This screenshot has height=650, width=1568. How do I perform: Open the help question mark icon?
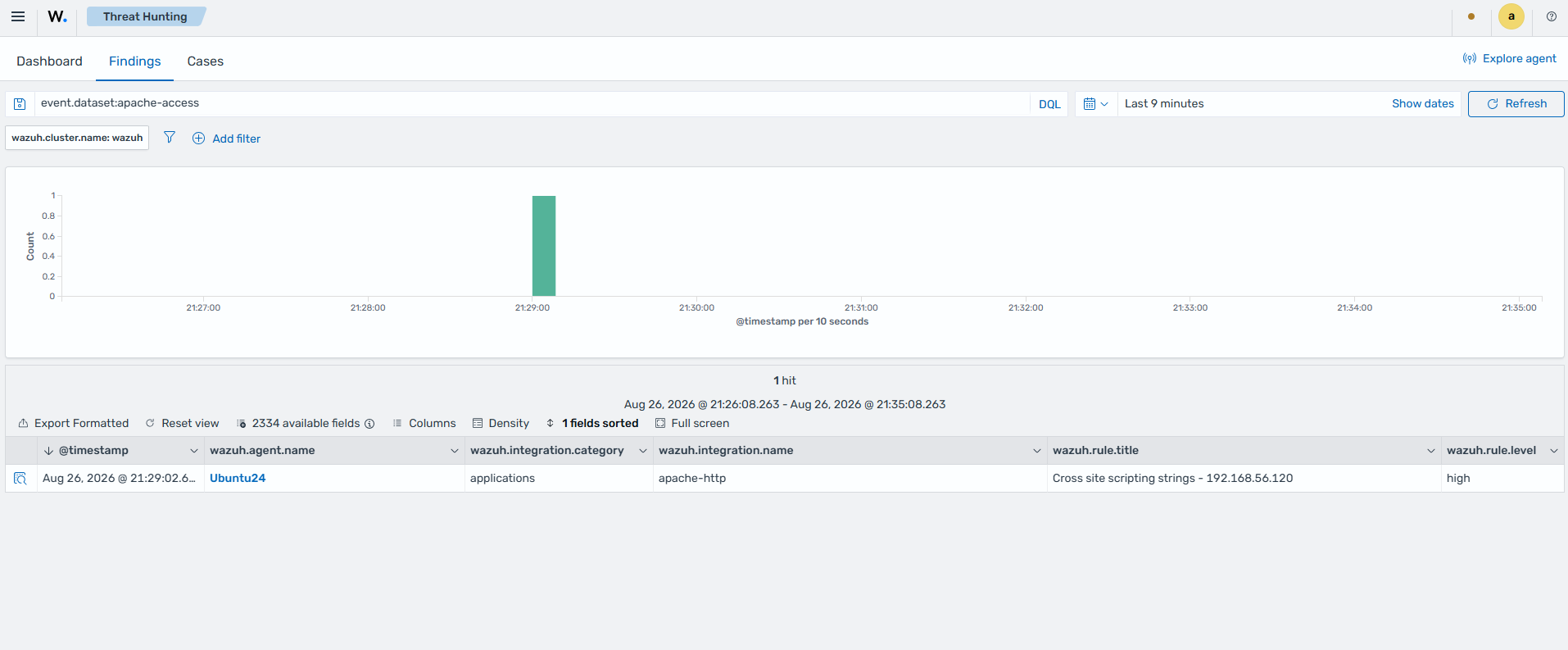tap(1552, 16)
